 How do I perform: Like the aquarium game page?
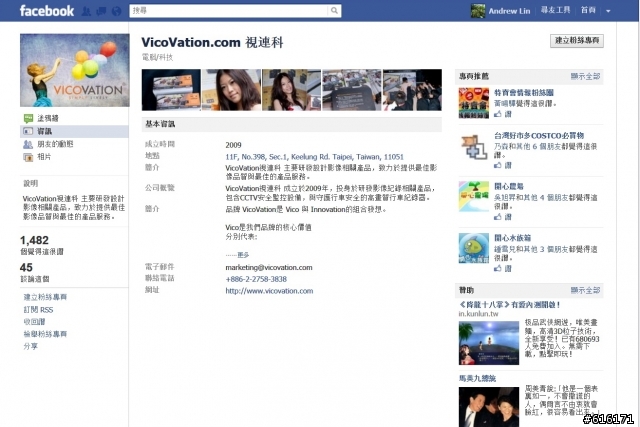point(503,268)
